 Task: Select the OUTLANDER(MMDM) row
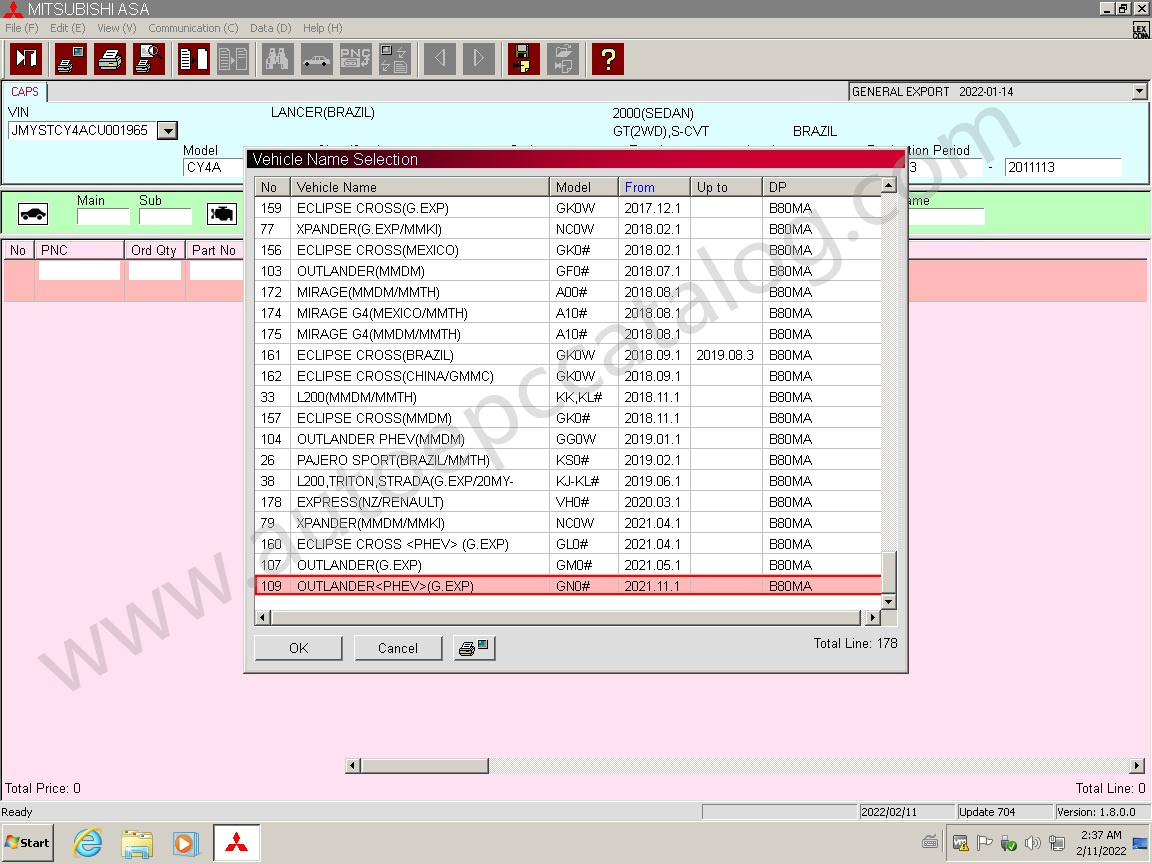(x=568, y=271)
